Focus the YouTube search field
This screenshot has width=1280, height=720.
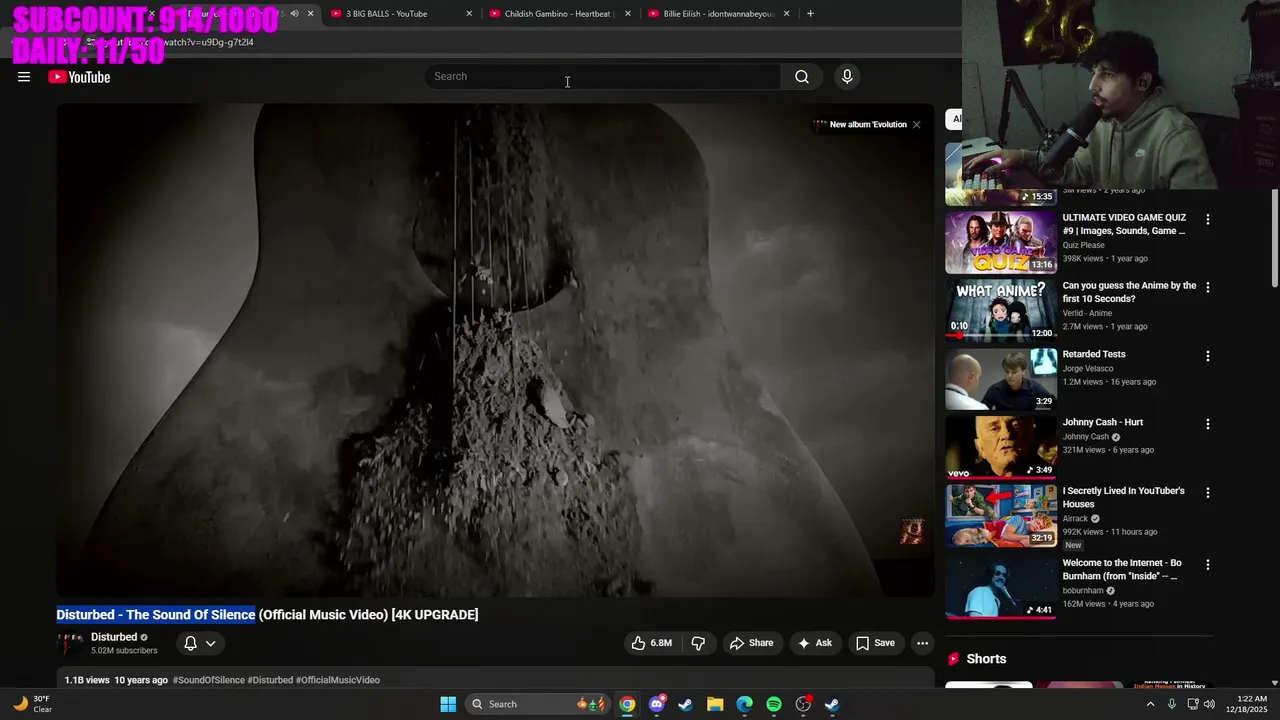coord(603,77)
